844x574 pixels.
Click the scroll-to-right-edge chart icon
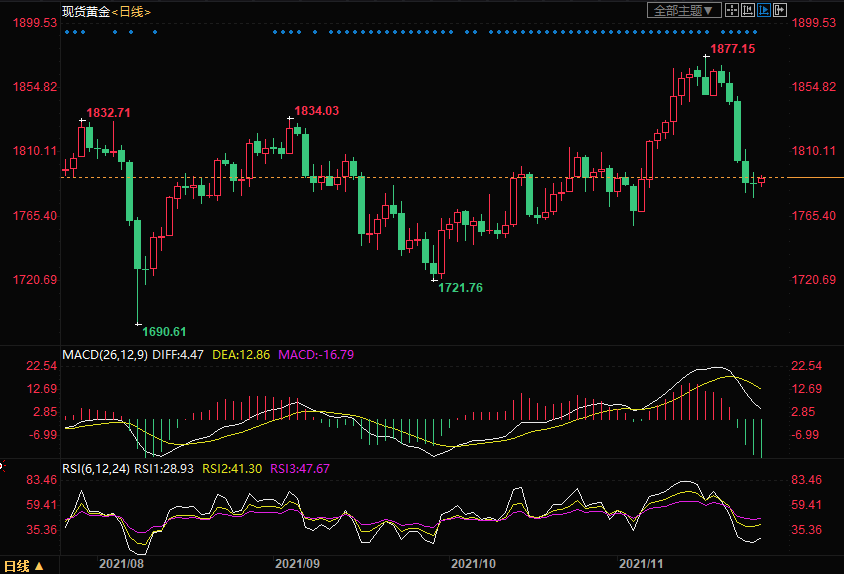tap(780, 10)
